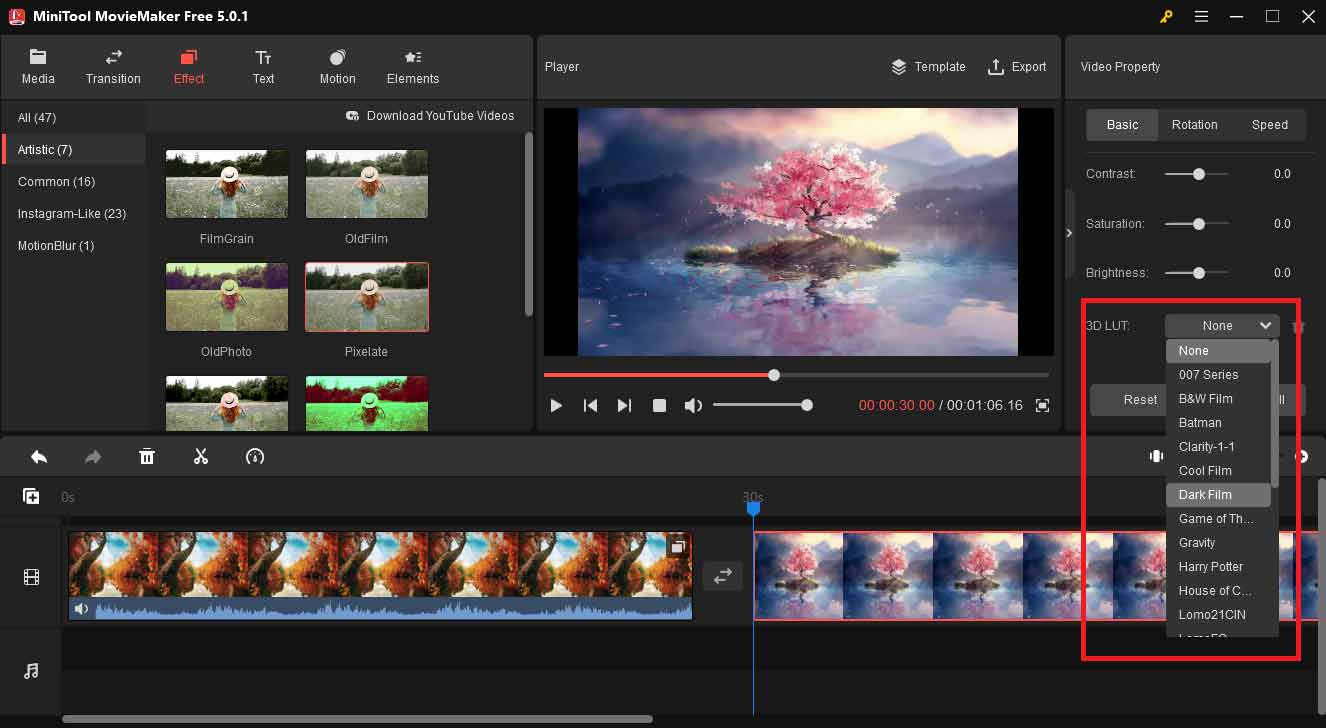Open the Elements tab
This screenshot has height=728, width=1326.
coord(413,66)
